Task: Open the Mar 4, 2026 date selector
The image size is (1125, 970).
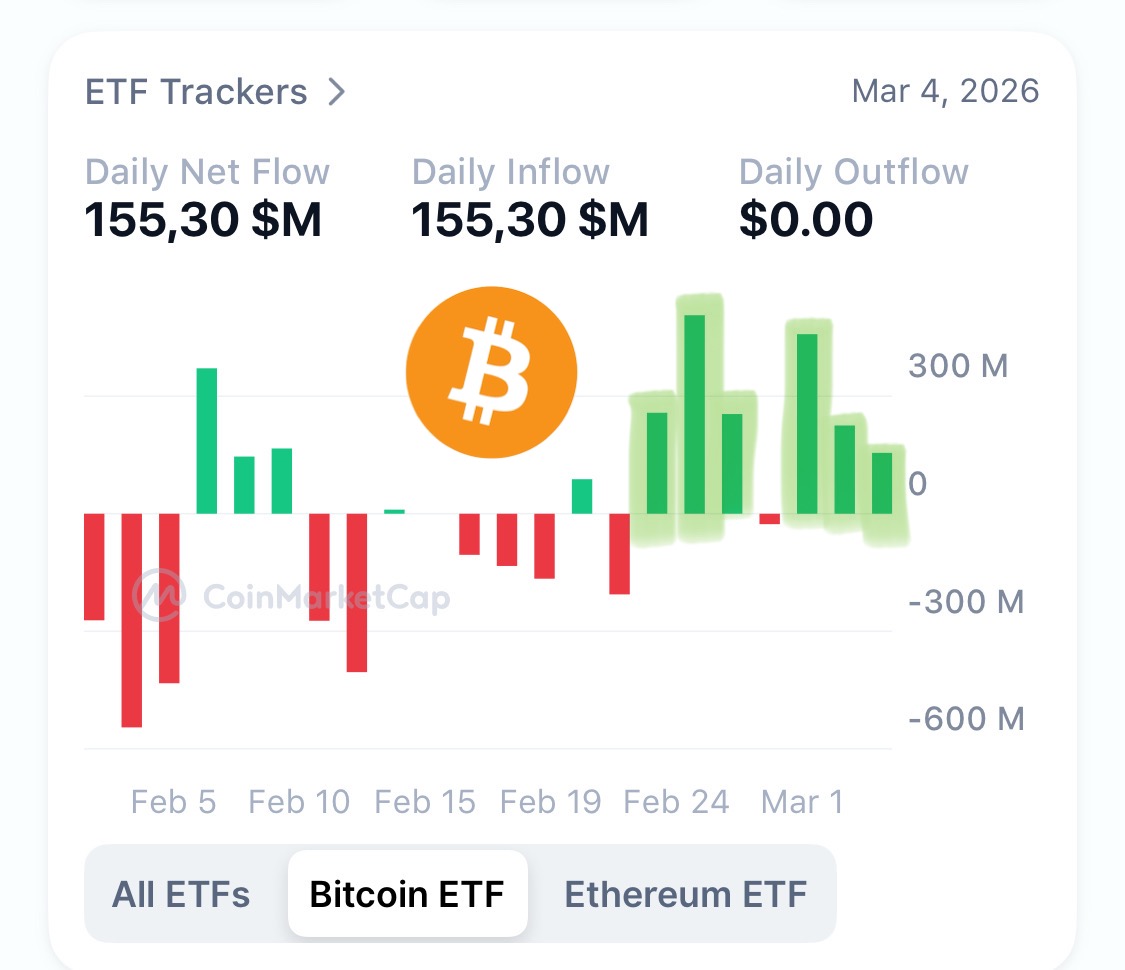Action: [x=946, y=91]
